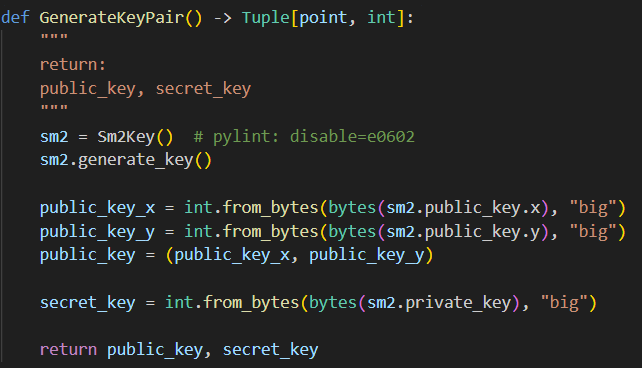Click "public_key, secret_key" docstring line
Viewport: 642px width, 368px height.
[145, 89]
